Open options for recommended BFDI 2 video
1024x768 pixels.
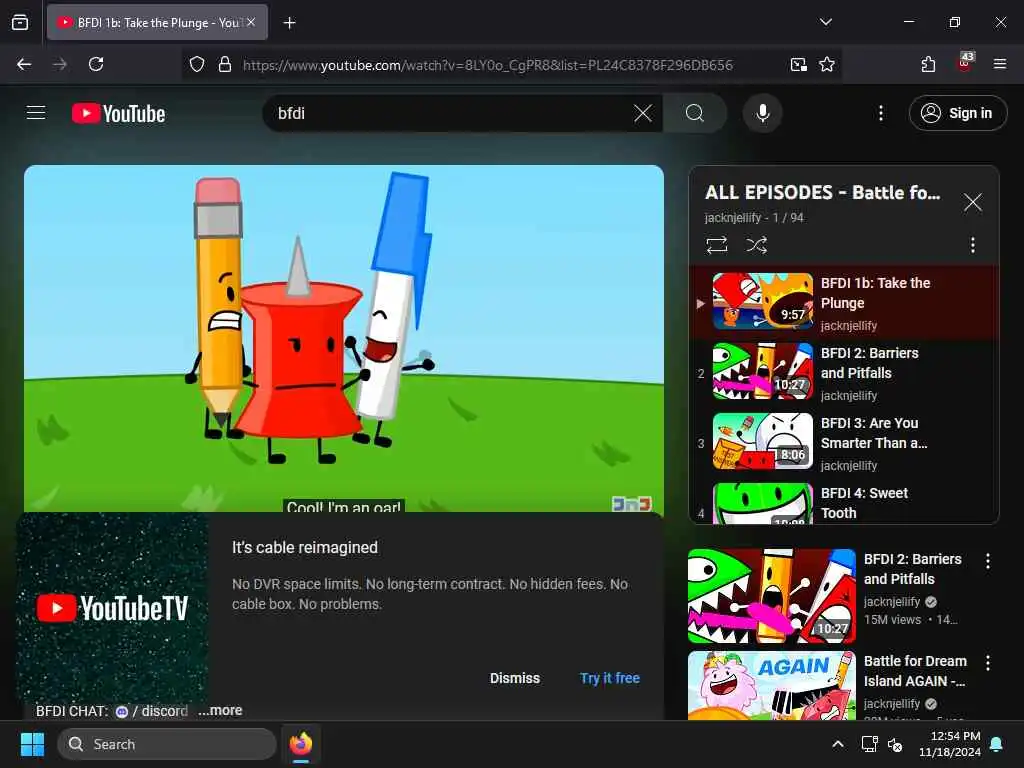[x=988, y=561]
